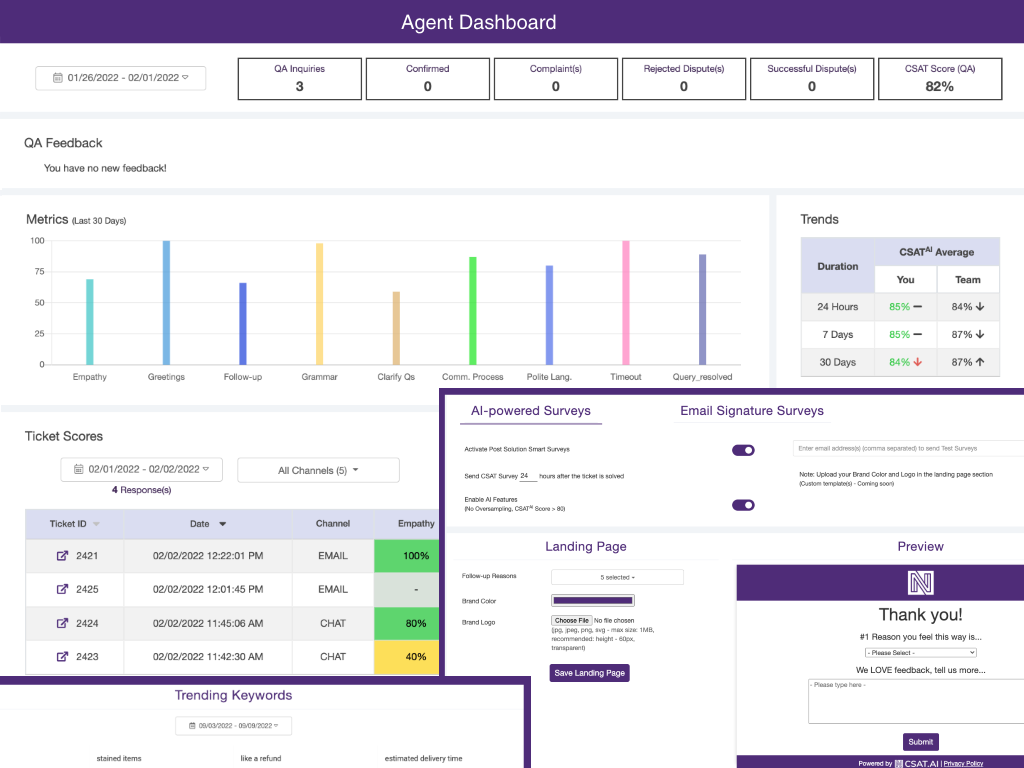Open external link icon for ticket 2425
1024x768 pixels.
[x=62, y=590]
